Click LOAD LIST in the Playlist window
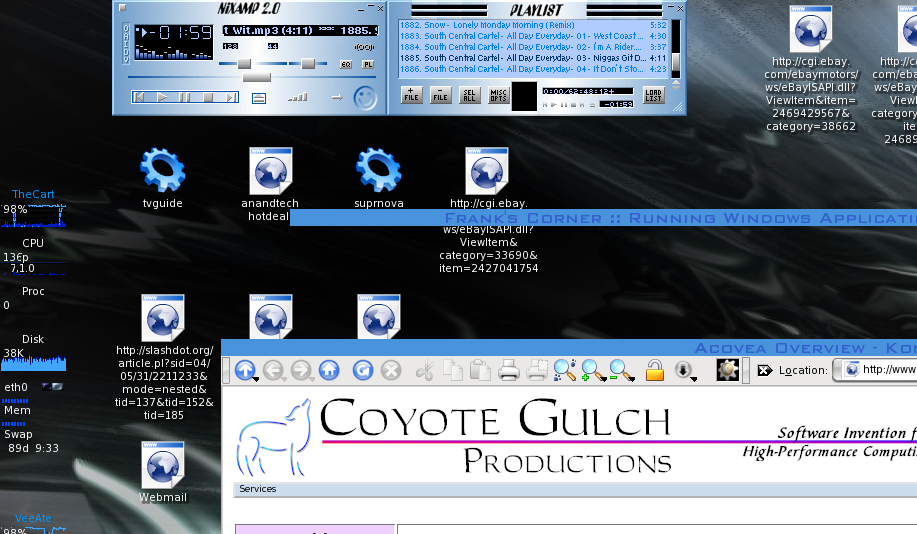The height and width of the screenshot is (534, 917). 653,95
